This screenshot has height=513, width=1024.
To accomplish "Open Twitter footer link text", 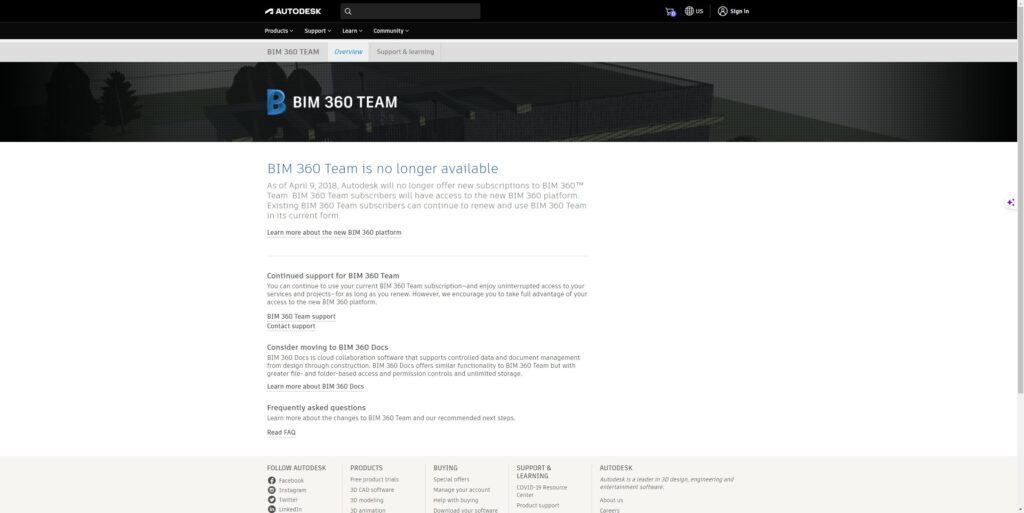I will [289, 500].
